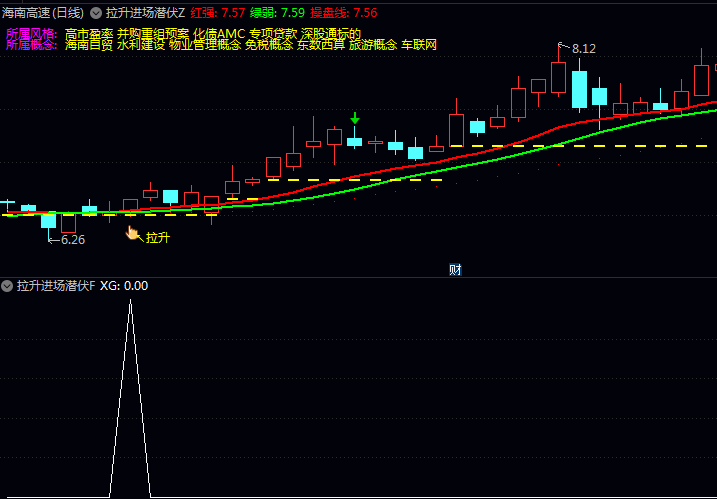Select the 海南自贸 concept tag
The width and height of the screenshot is (717, 499).
point(89,45)
